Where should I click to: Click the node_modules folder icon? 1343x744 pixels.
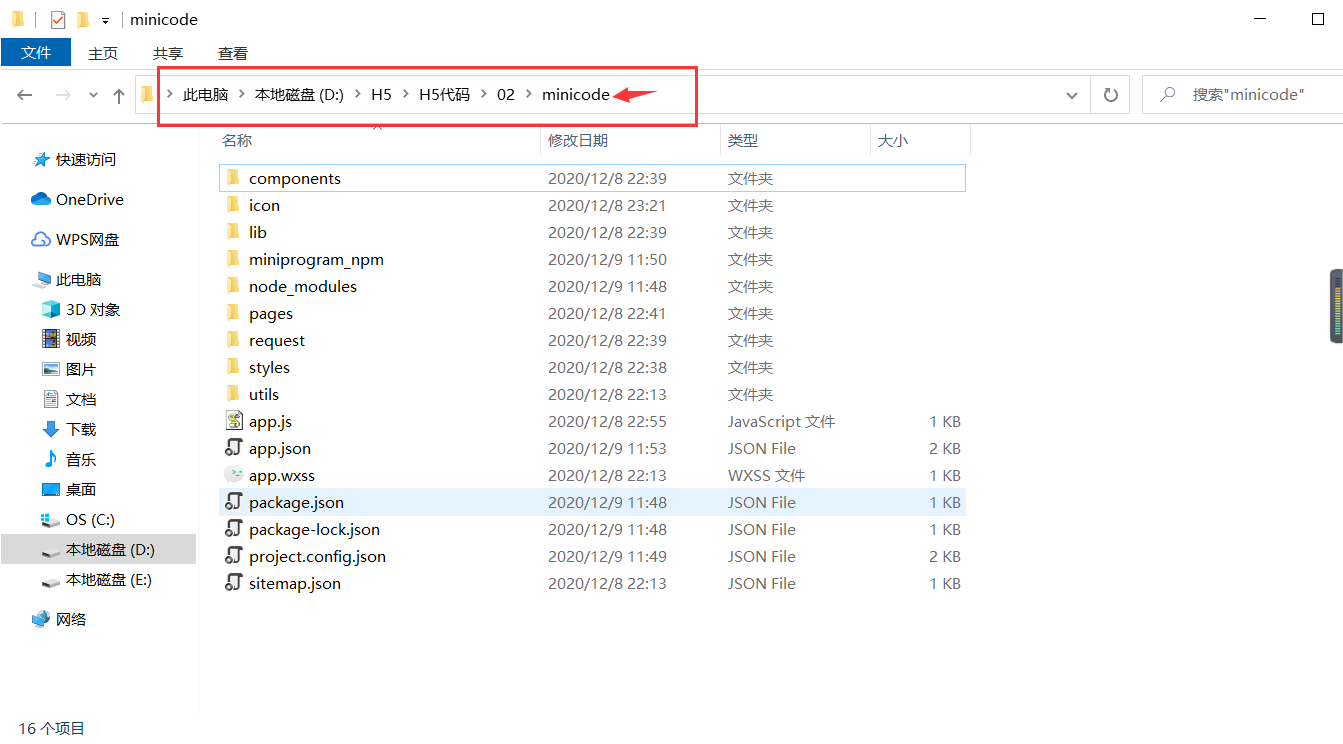coord(234,286)
